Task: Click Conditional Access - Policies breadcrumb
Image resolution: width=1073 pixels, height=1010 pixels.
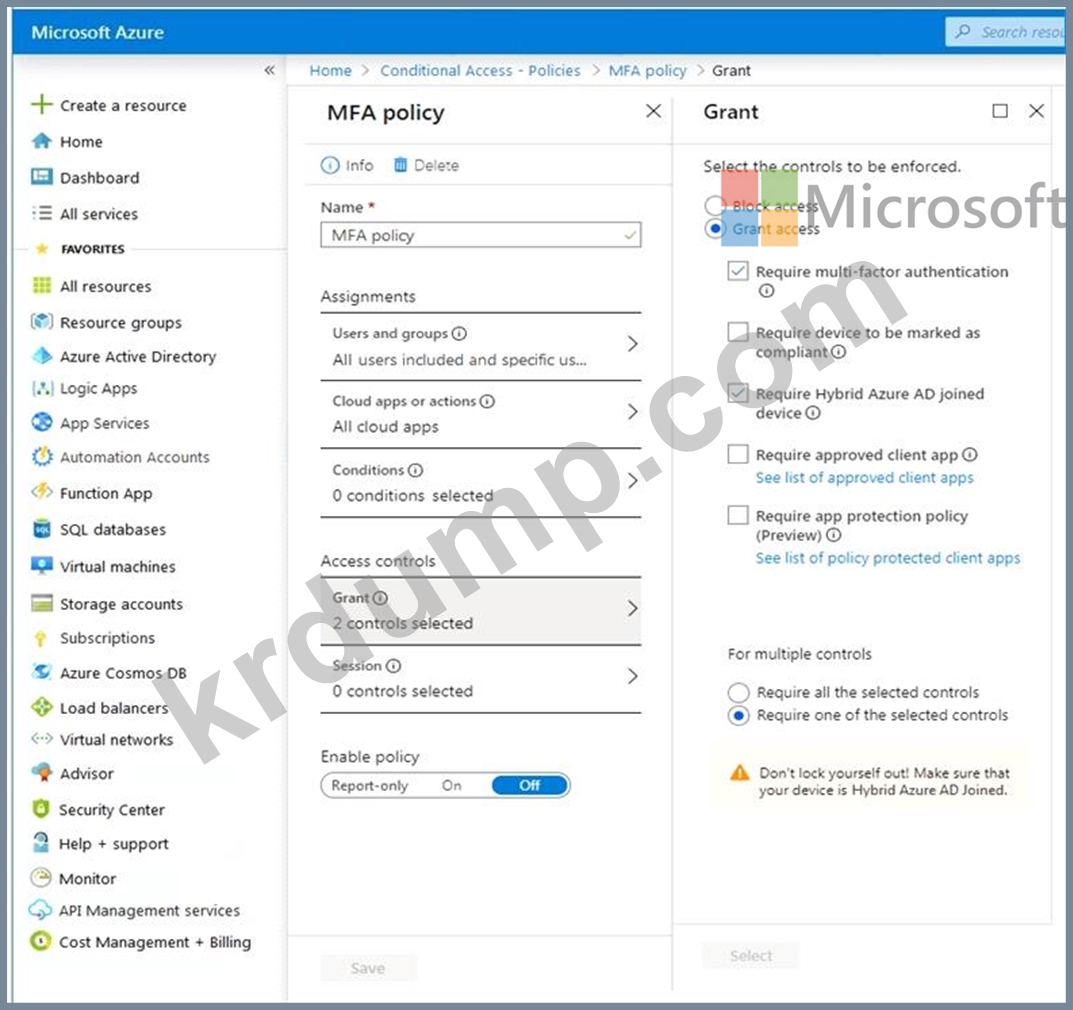Action: (x=480, y=70)
